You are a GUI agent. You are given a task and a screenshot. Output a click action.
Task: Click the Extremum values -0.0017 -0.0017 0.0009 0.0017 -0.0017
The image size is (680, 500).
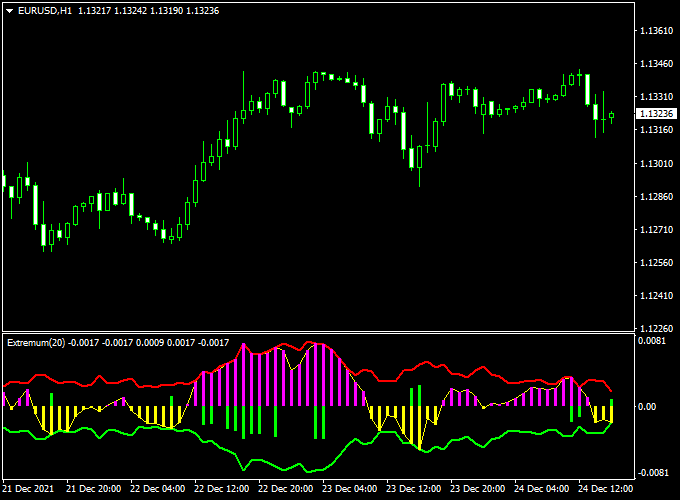point(149,343)
